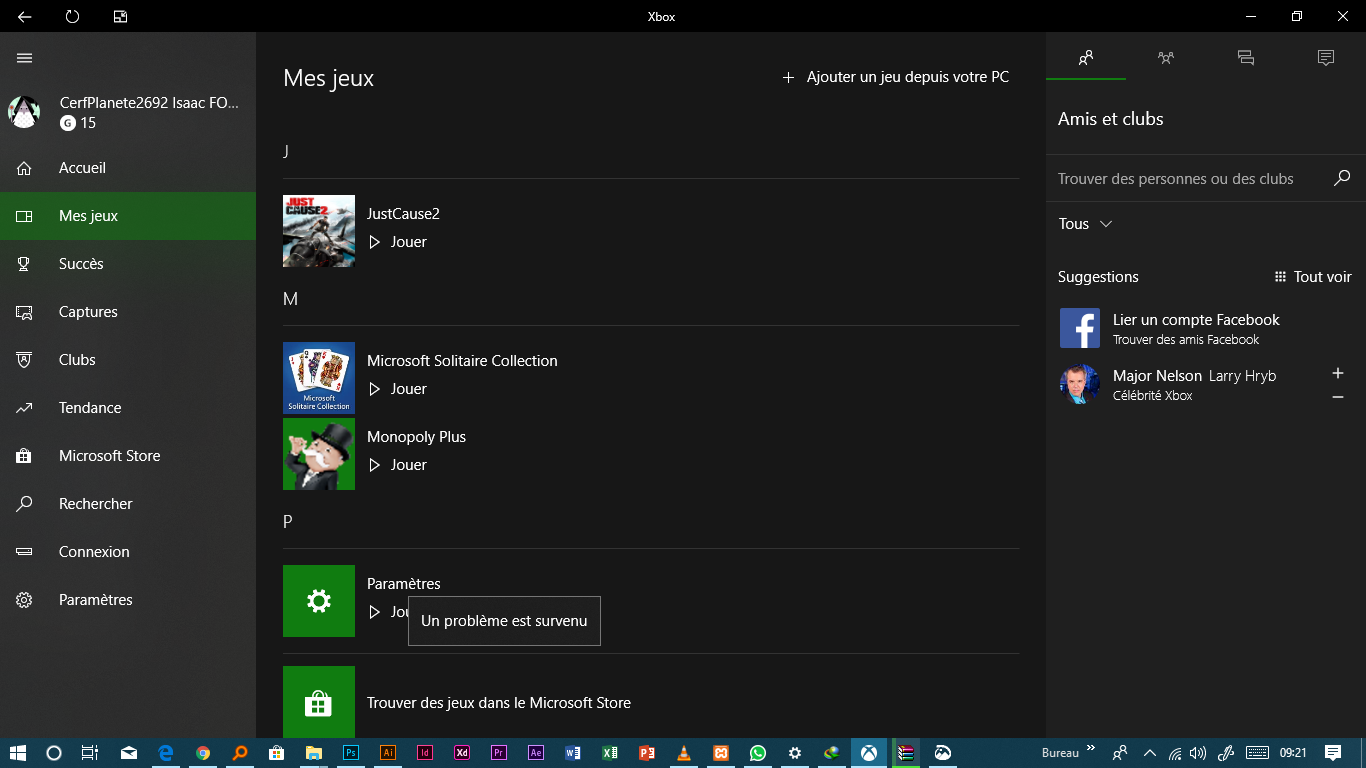
Task: Click the Xbox app taskbar icon
Action: click(x=869, y=753)
